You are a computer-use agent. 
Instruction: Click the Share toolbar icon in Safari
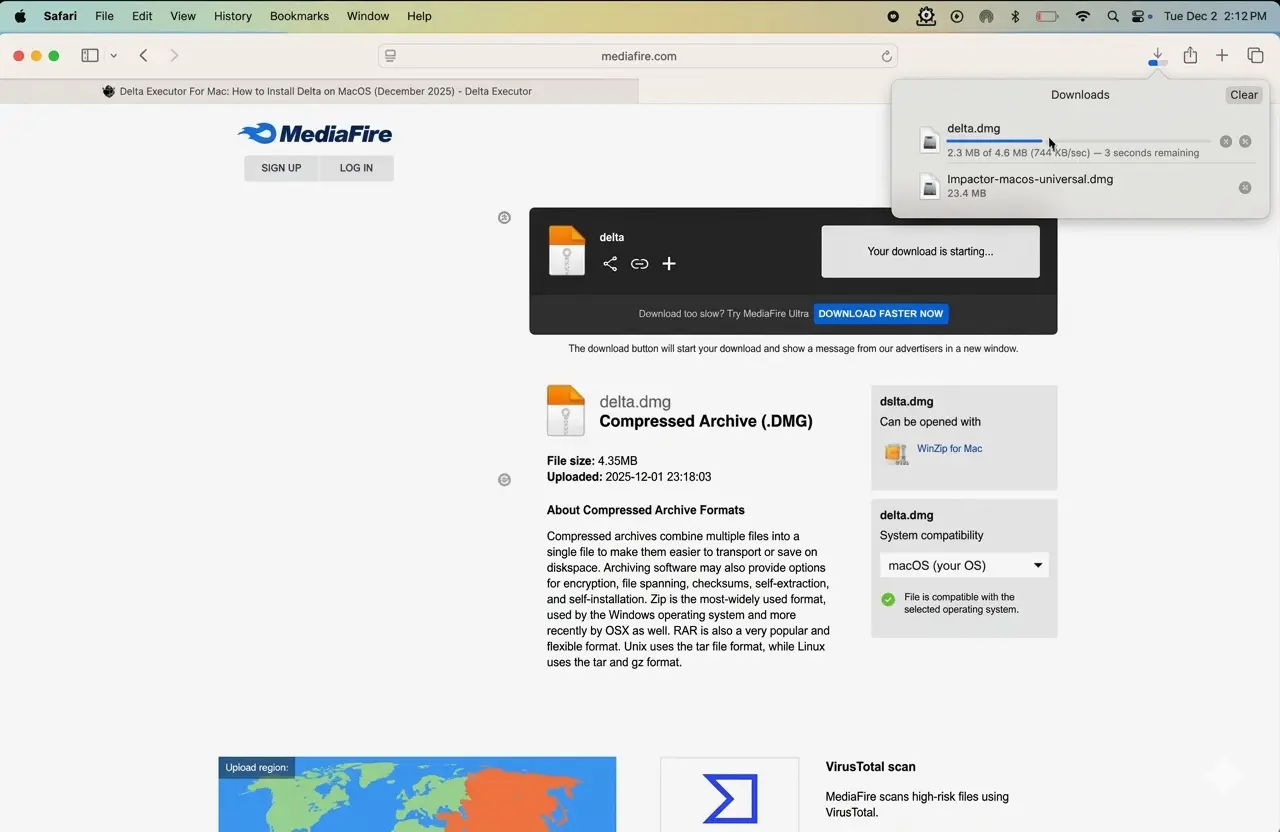click(x=1190, y=56)
